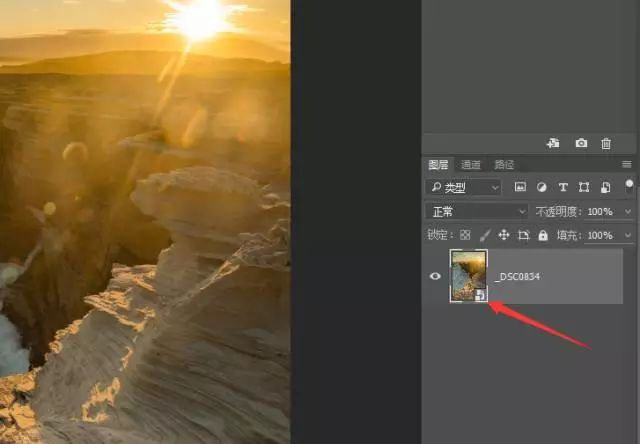Toggle the layer filter on/off switch
Viewport: 640px width, 444px height.
pos(629,185)
